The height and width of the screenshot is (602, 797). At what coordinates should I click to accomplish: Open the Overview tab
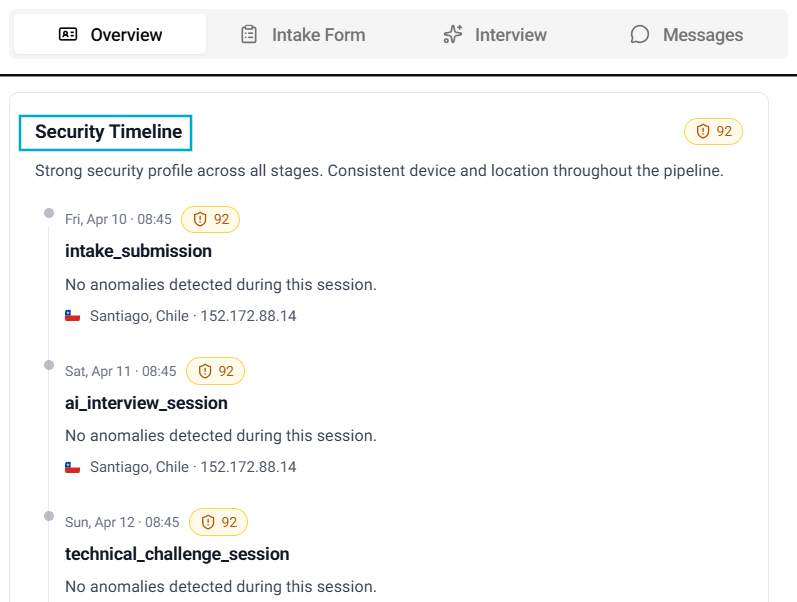pos(110,35)
